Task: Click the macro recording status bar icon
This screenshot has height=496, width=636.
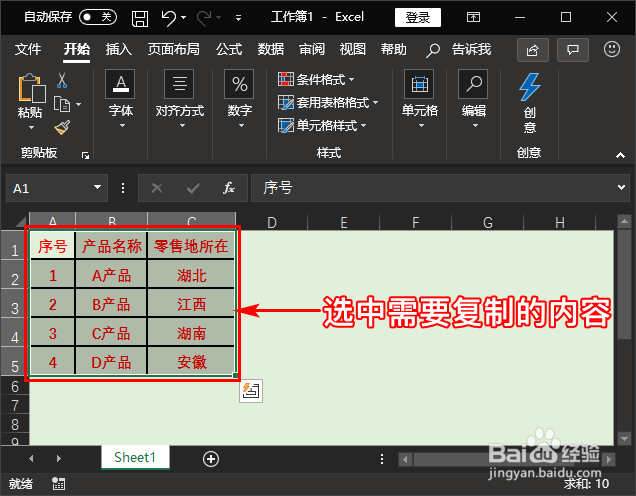Action: click(58, 483)
